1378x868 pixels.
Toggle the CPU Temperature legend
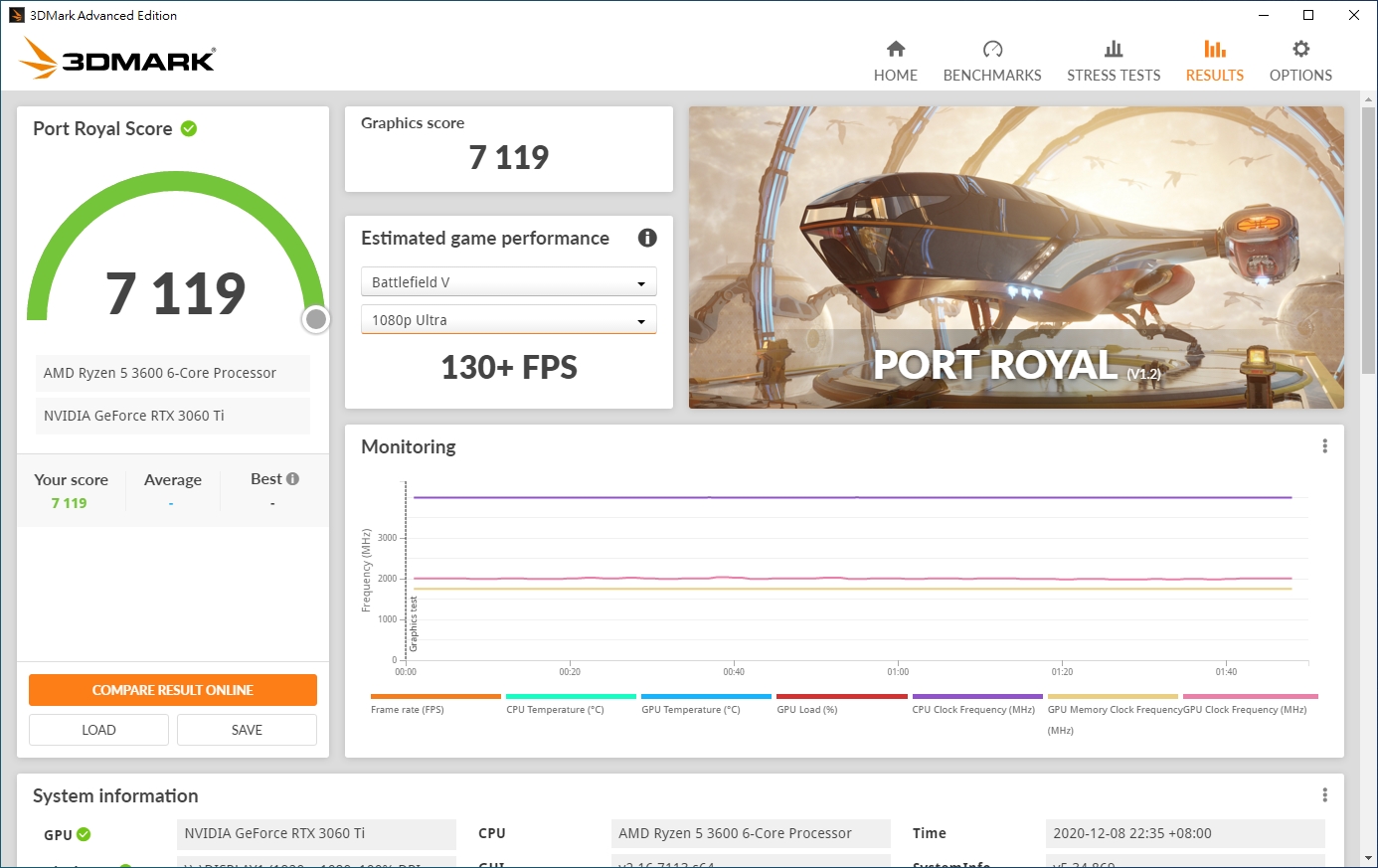coord(571,704)
